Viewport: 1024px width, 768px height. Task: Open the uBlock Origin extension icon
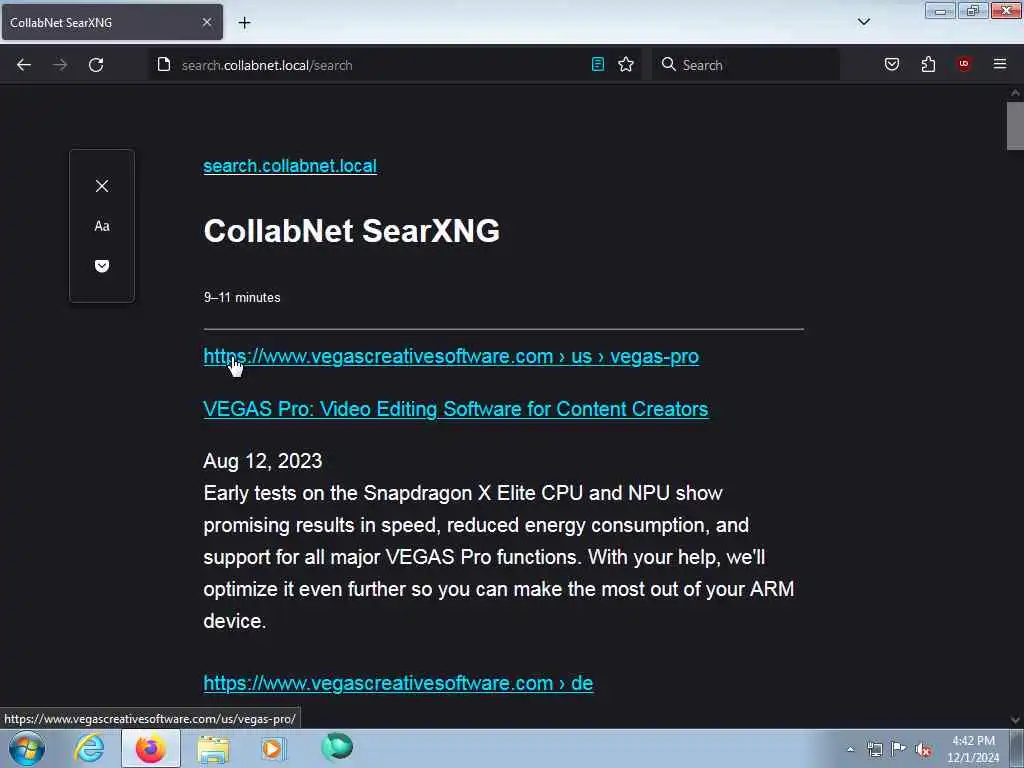tap(964, 64)
